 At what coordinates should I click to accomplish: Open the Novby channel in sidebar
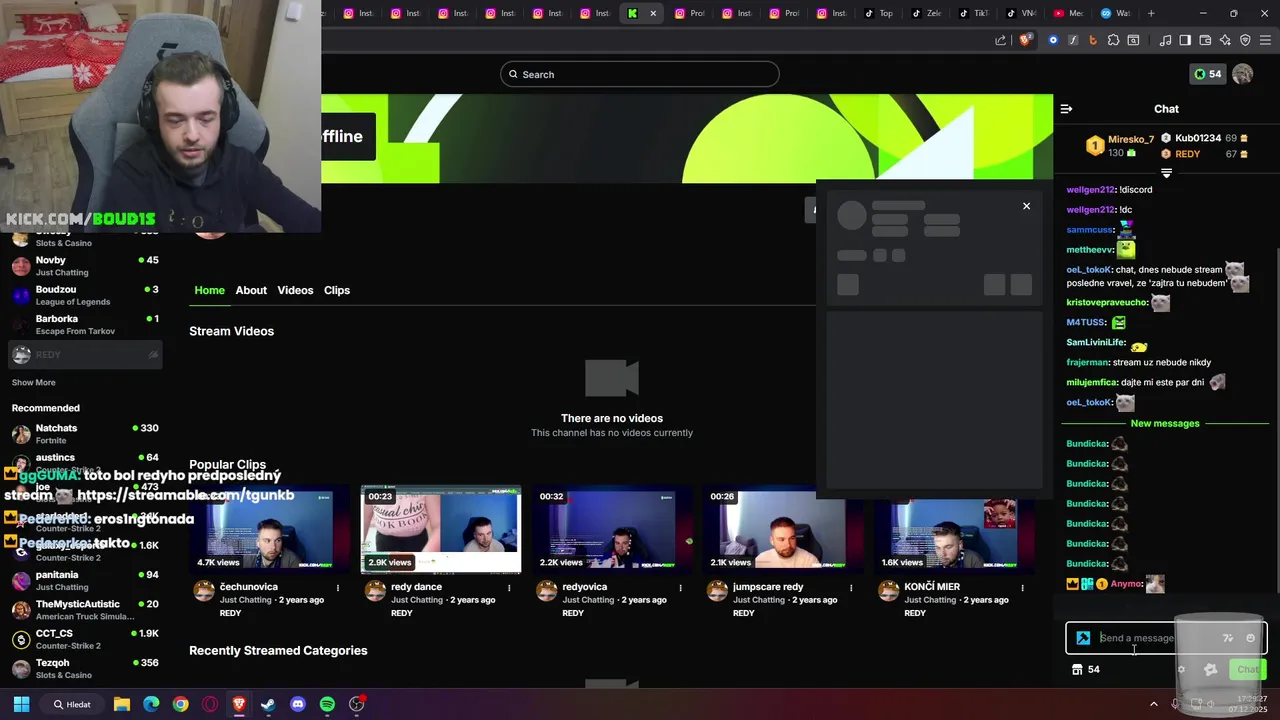coord(85,266)
